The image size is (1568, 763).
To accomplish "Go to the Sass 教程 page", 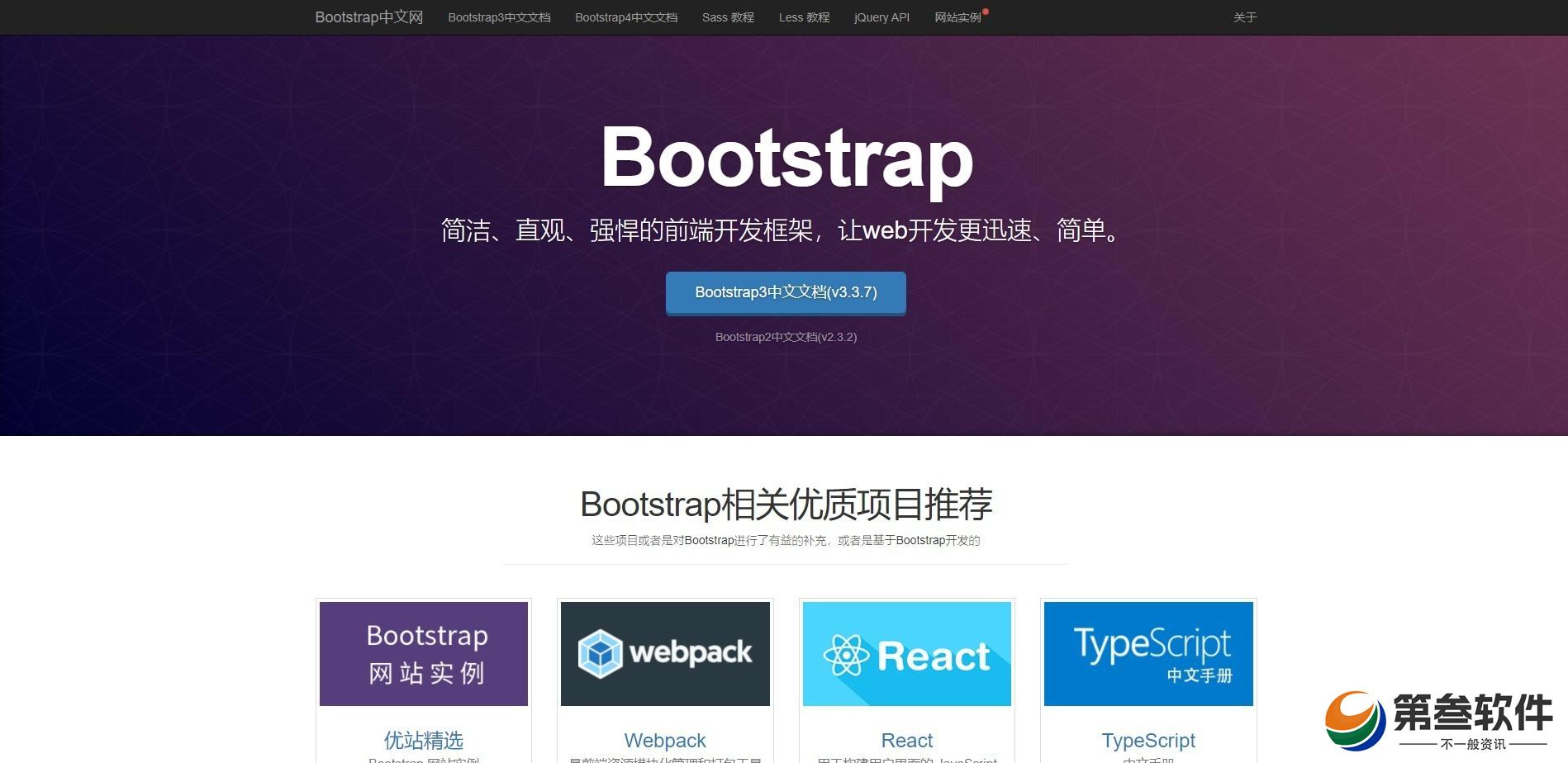I will pyautogui.click(x=728, y=17).
